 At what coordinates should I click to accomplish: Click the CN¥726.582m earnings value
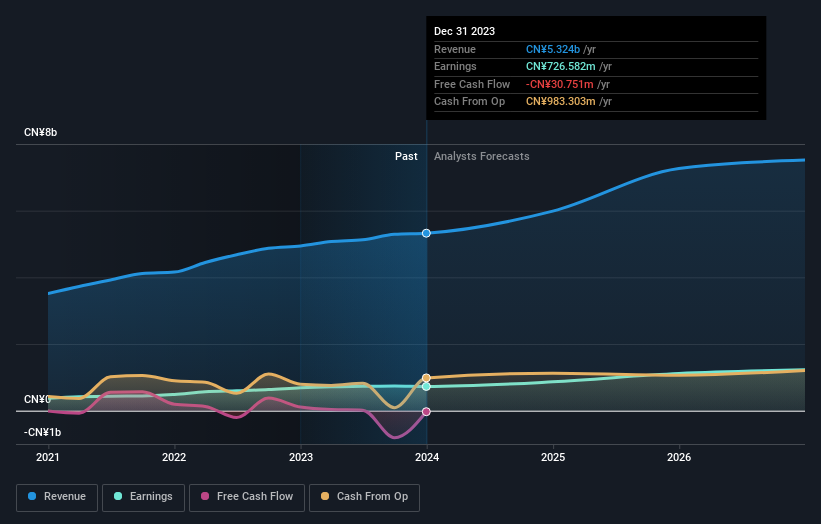pos(561,66)
